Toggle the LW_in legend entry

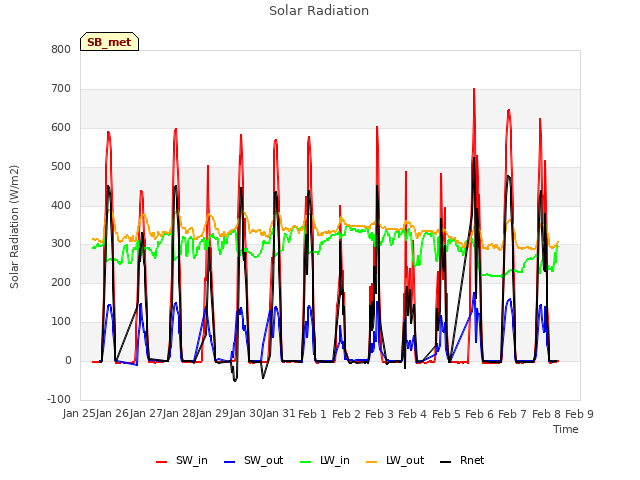click(325, 460)
